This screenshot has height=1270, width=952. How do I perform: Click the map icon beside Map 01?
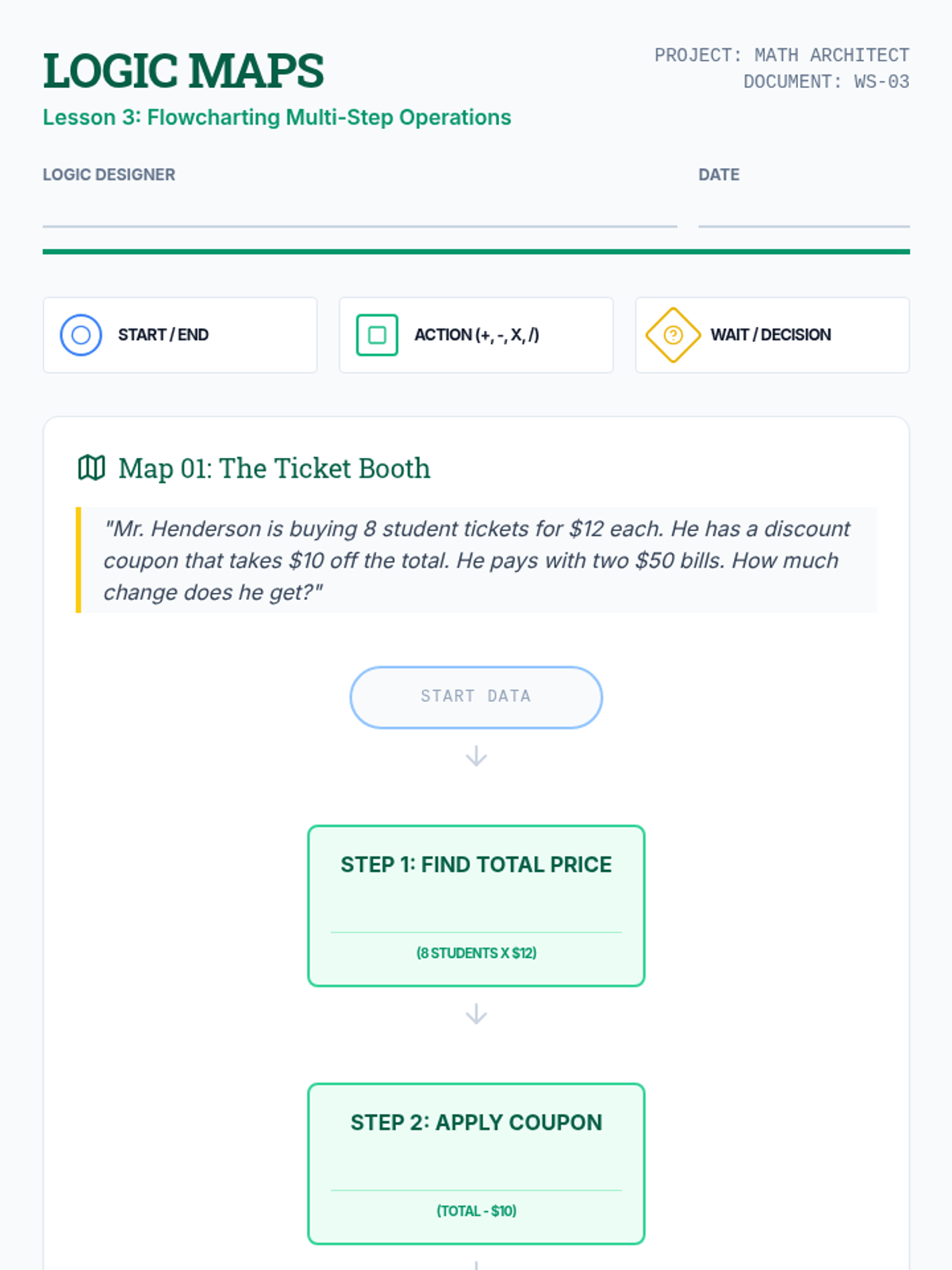tap(91, 468)
